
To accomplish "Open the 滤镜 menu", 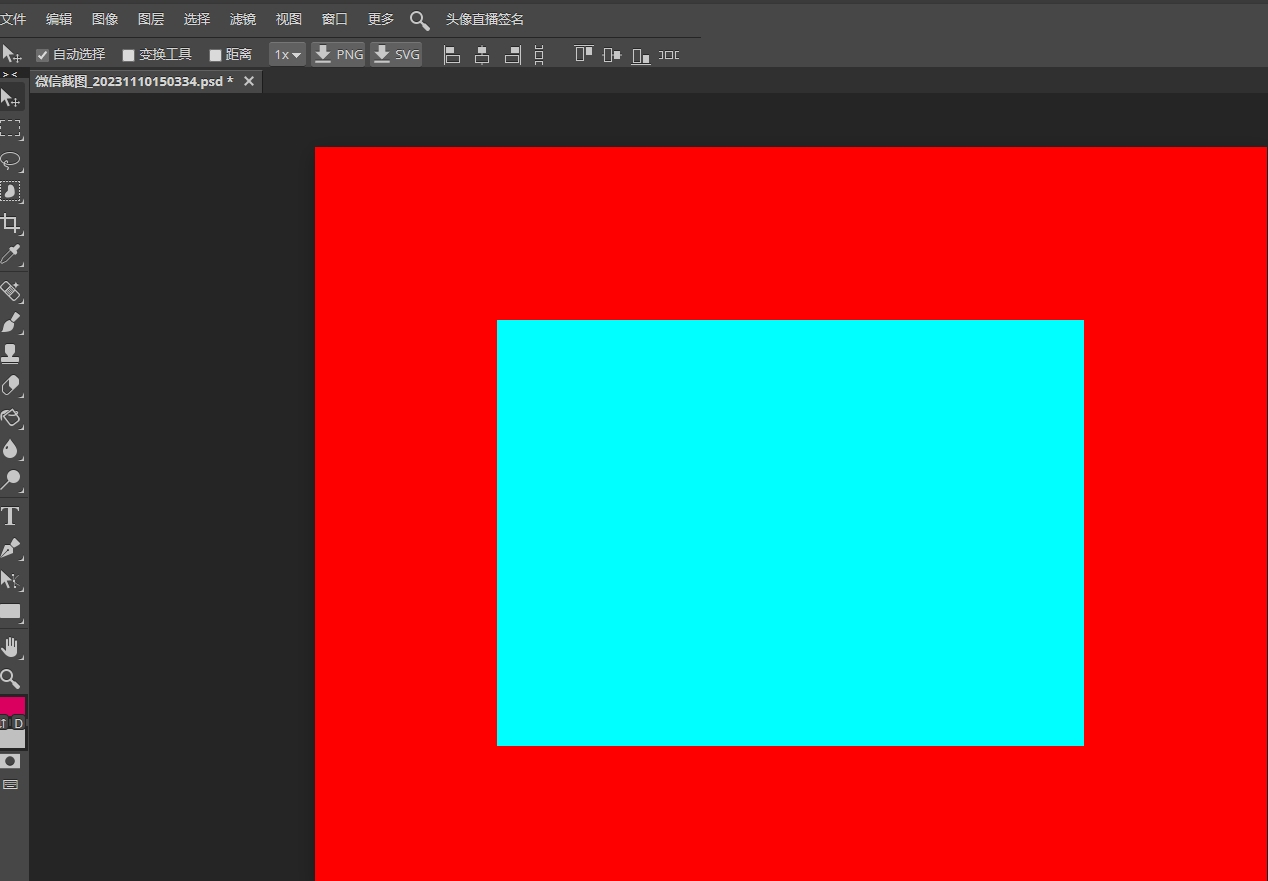I will pyautogui.click(x=242, y=19).
